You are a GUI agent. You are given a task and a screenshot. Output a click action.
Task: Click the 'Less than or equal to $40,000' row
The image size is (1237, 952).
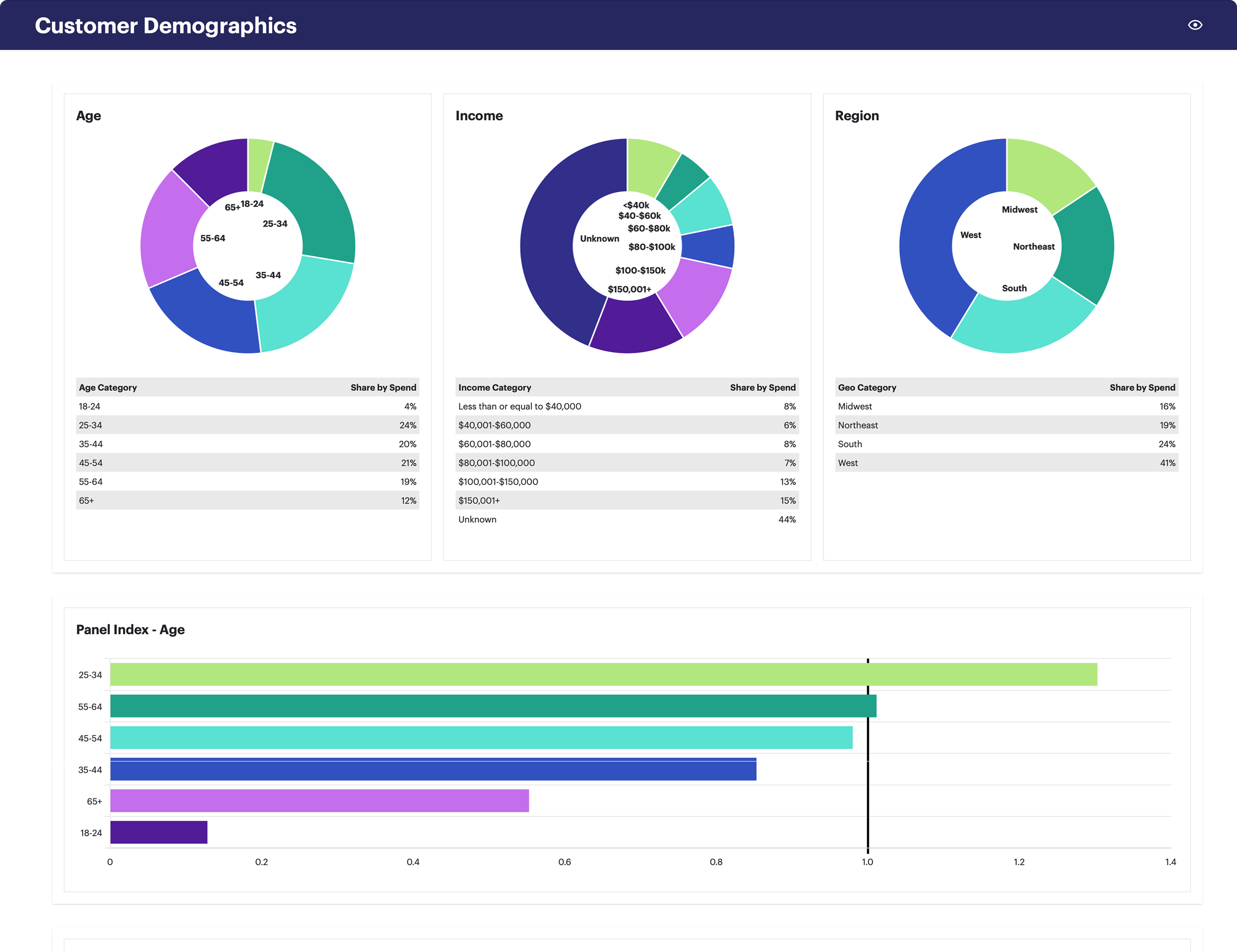click(x=627, y=406)
